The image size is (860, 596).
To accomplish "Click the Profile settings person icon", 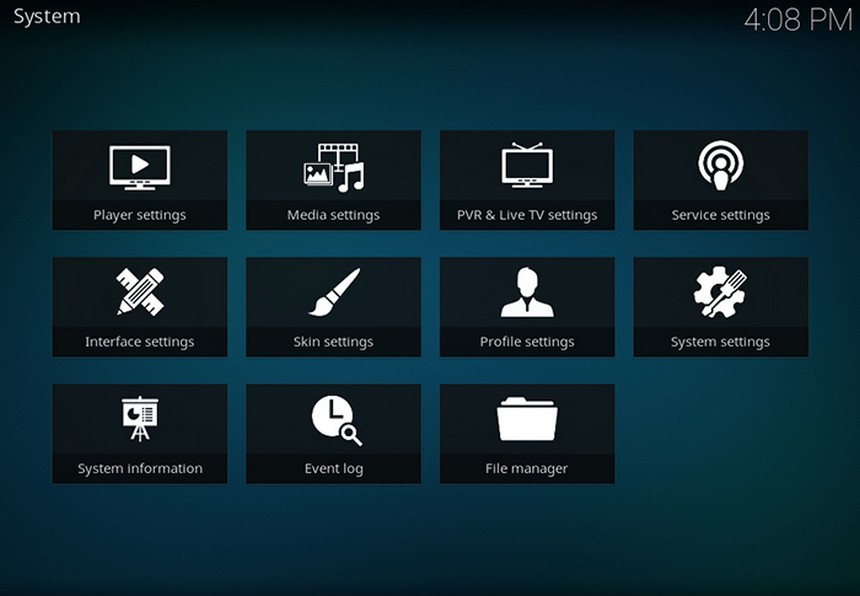I will pyautogui.click(x=527, y=292).
